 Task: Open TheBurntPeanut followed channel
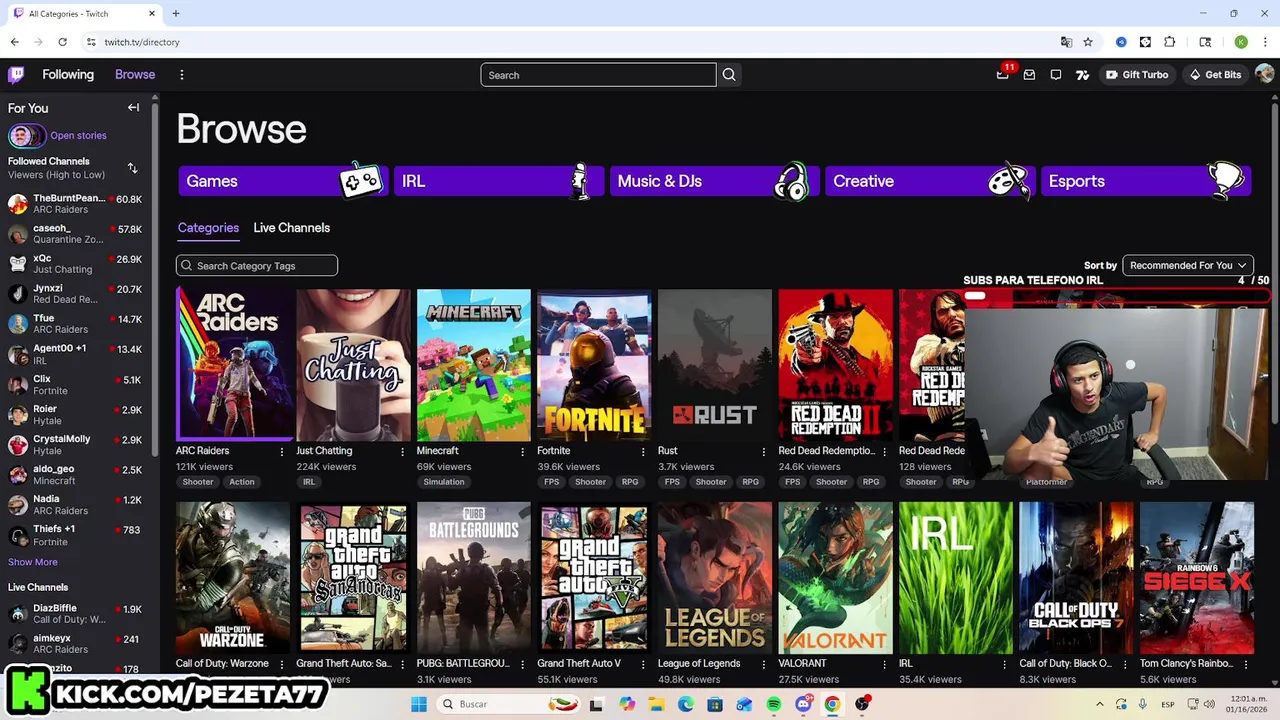[x=75, y=204]
